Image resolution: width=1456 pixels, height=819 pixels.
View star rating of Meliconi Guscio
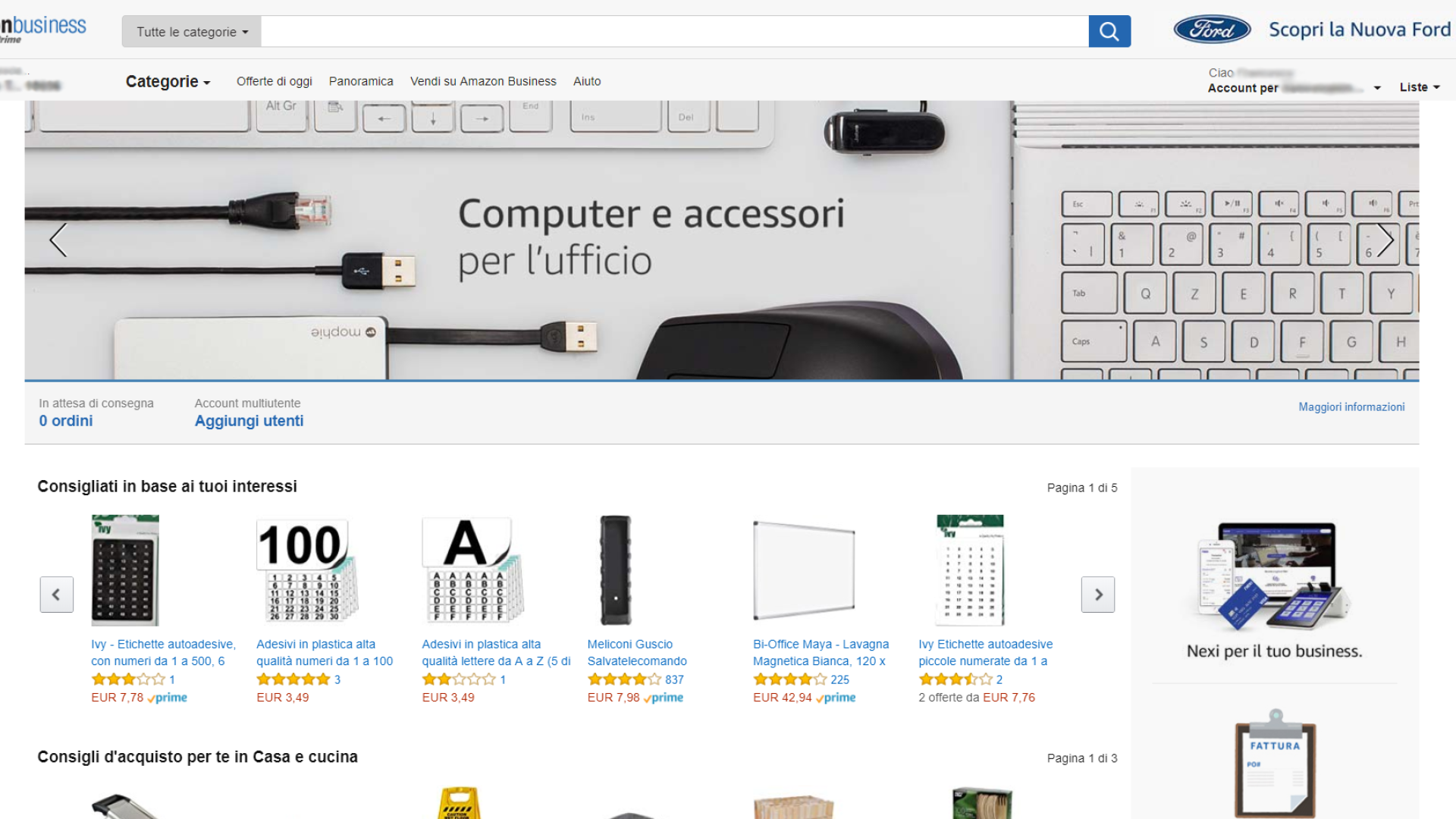[624, 679]
